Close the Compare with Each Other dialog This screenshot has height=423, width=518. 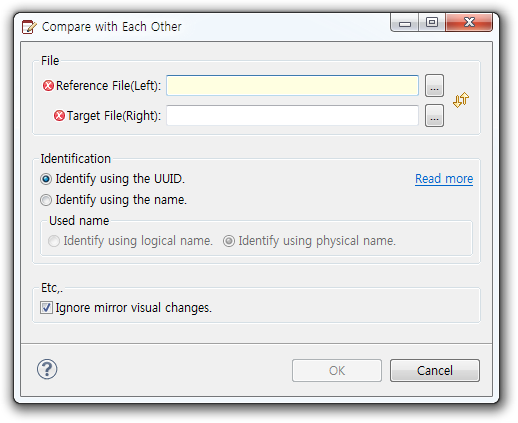469,23
